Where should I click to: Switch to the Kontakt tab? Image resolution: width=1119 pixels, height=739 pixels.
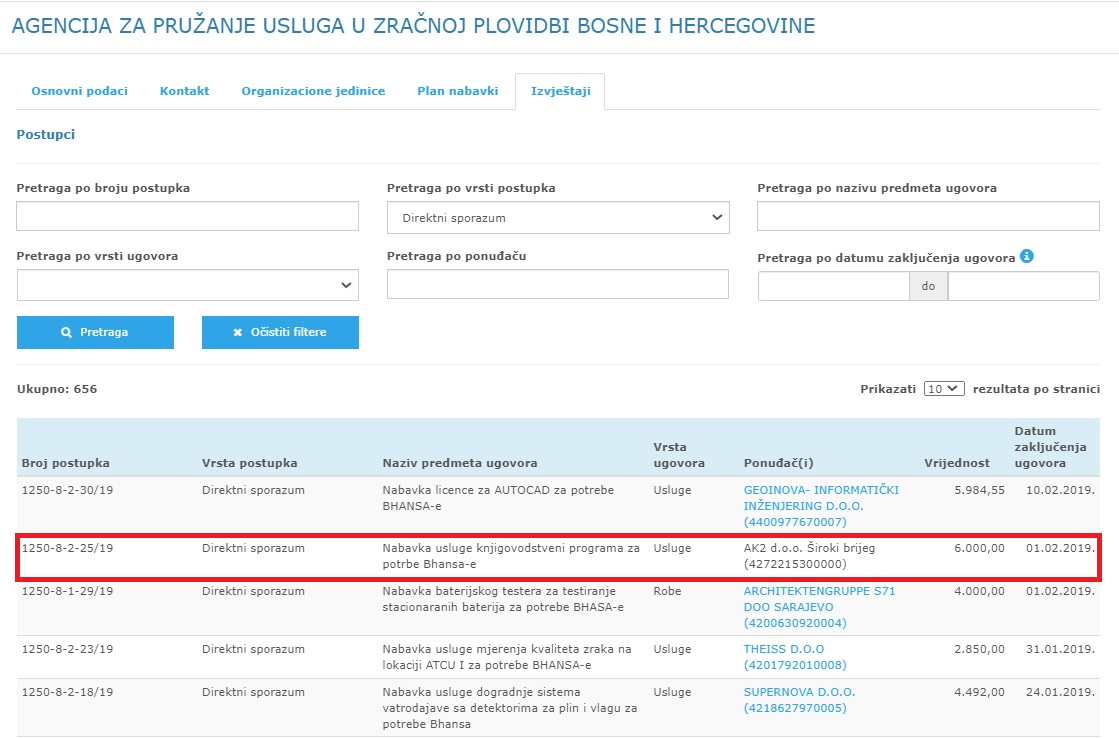(x=184, y=91)
